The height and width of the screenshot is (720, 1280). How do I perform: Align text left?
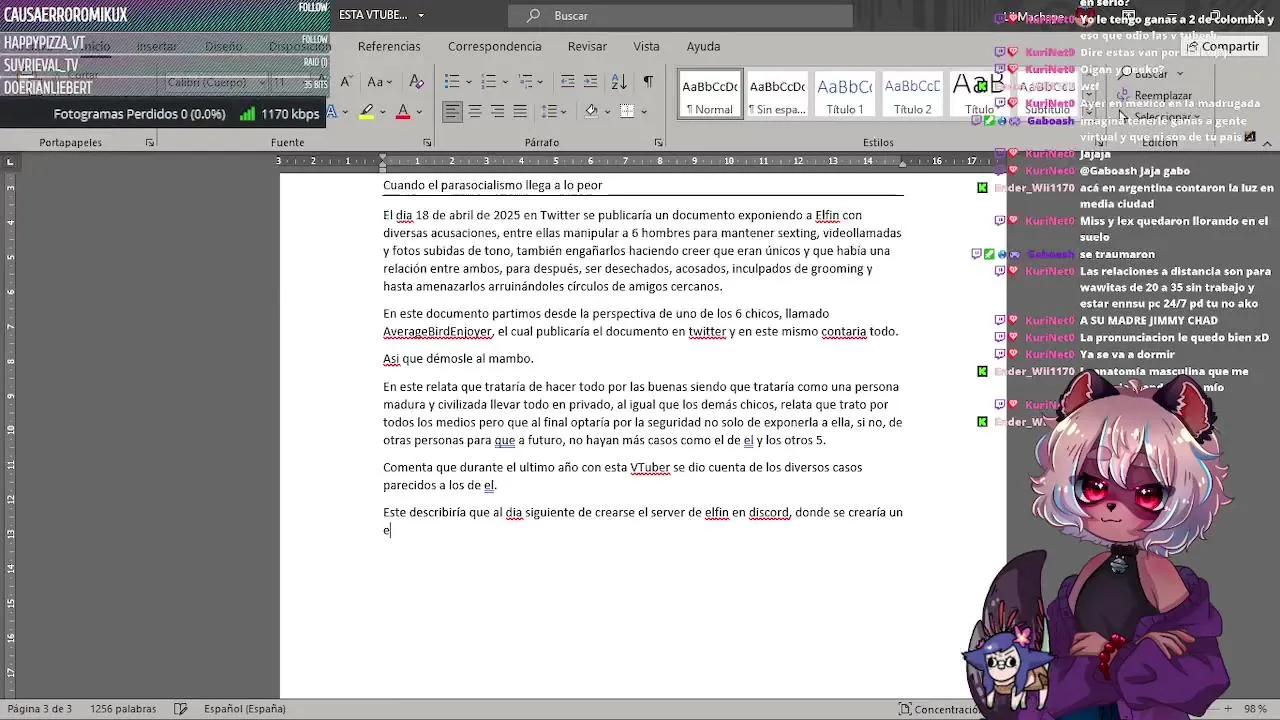452,112
